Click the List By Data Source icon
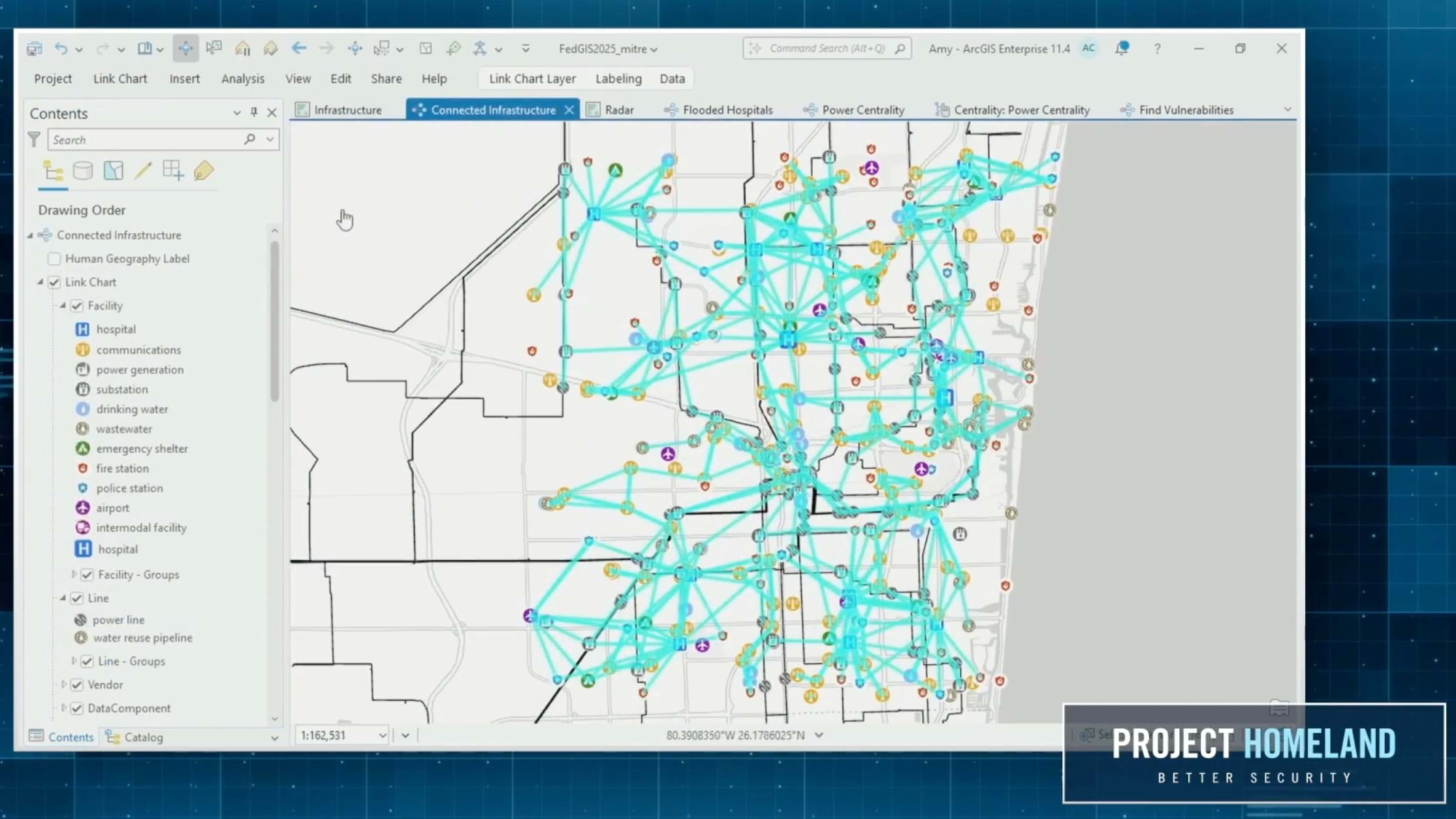Screen dimensions: 1456x819 [83, 171]
